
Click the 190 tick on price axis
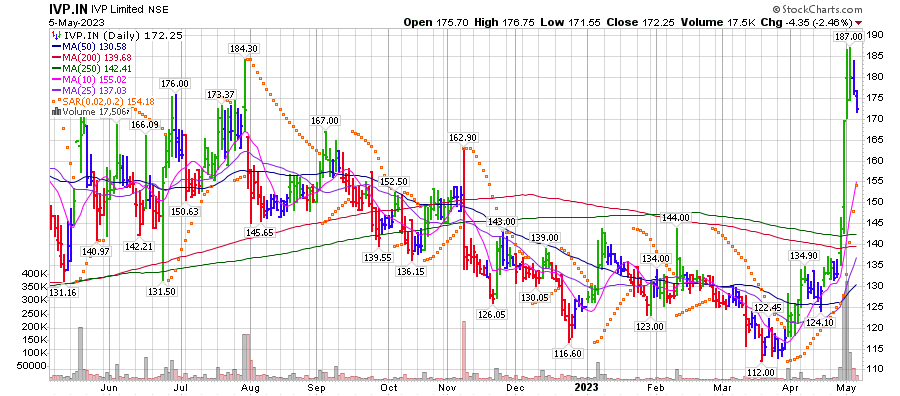point(874,34)
